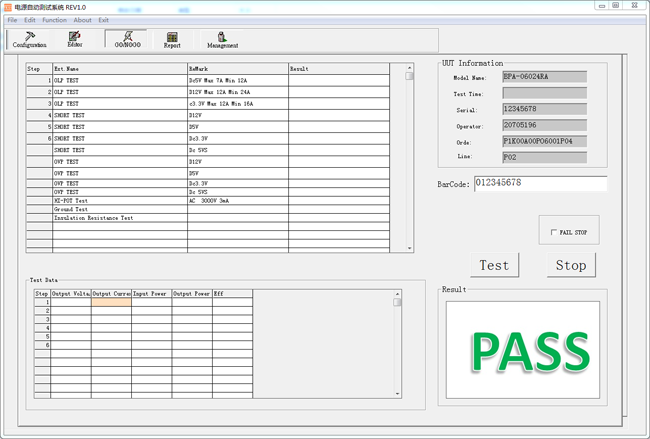Viewport: 650px width, 439px height.
Task: Click the PASS result display
Action: (523, 350)
